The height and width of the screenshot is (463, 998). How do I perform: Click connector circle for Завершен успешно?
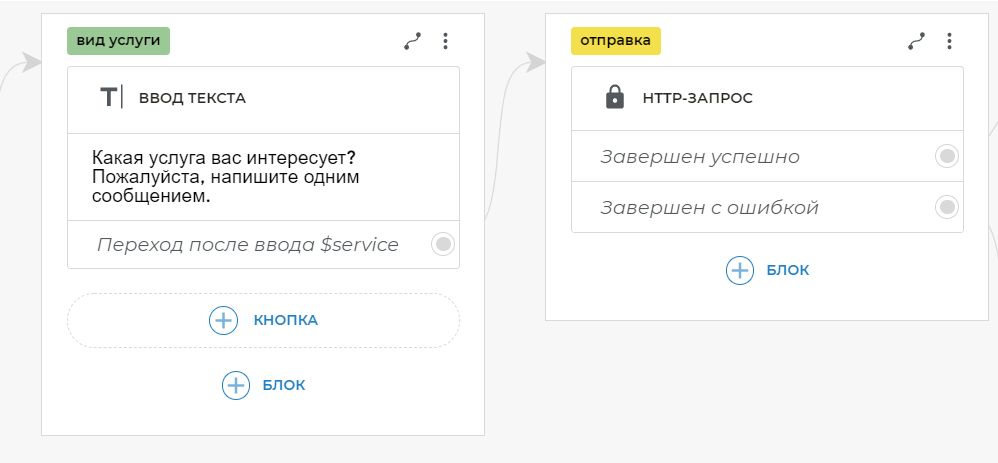point(946,156)
